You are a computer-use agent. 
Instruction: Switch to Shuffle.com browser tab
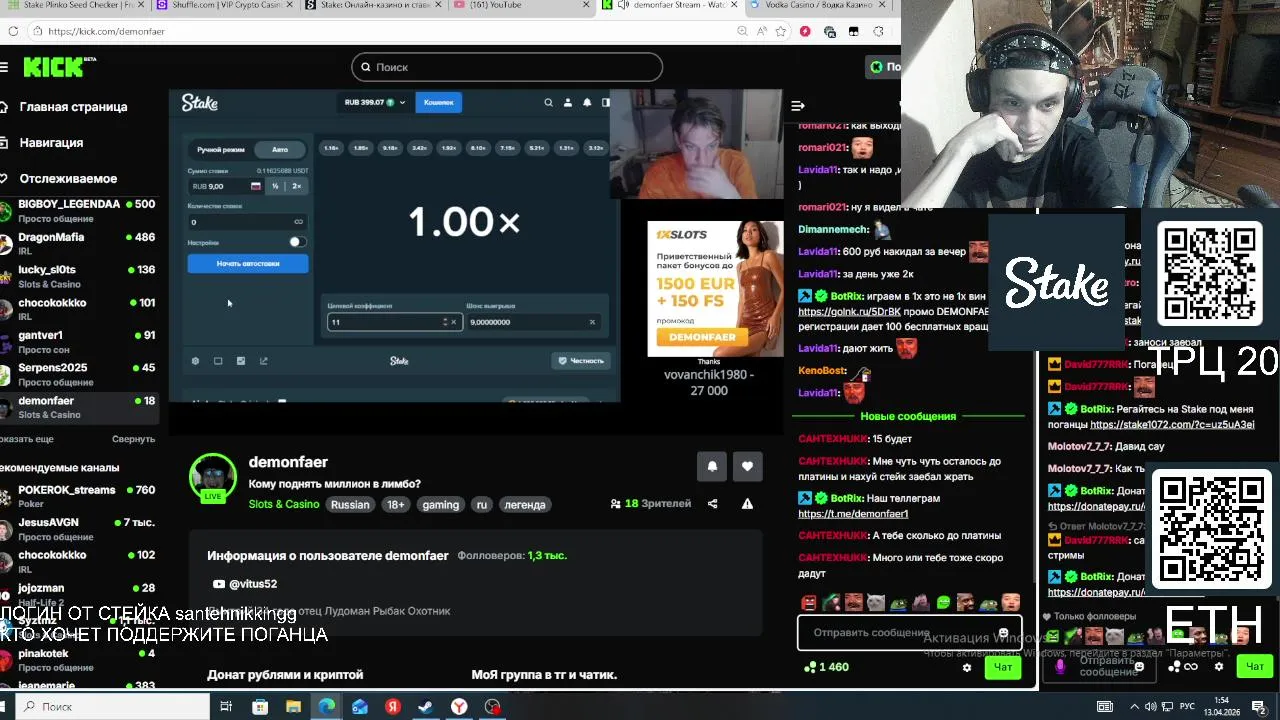pos(222,5)
